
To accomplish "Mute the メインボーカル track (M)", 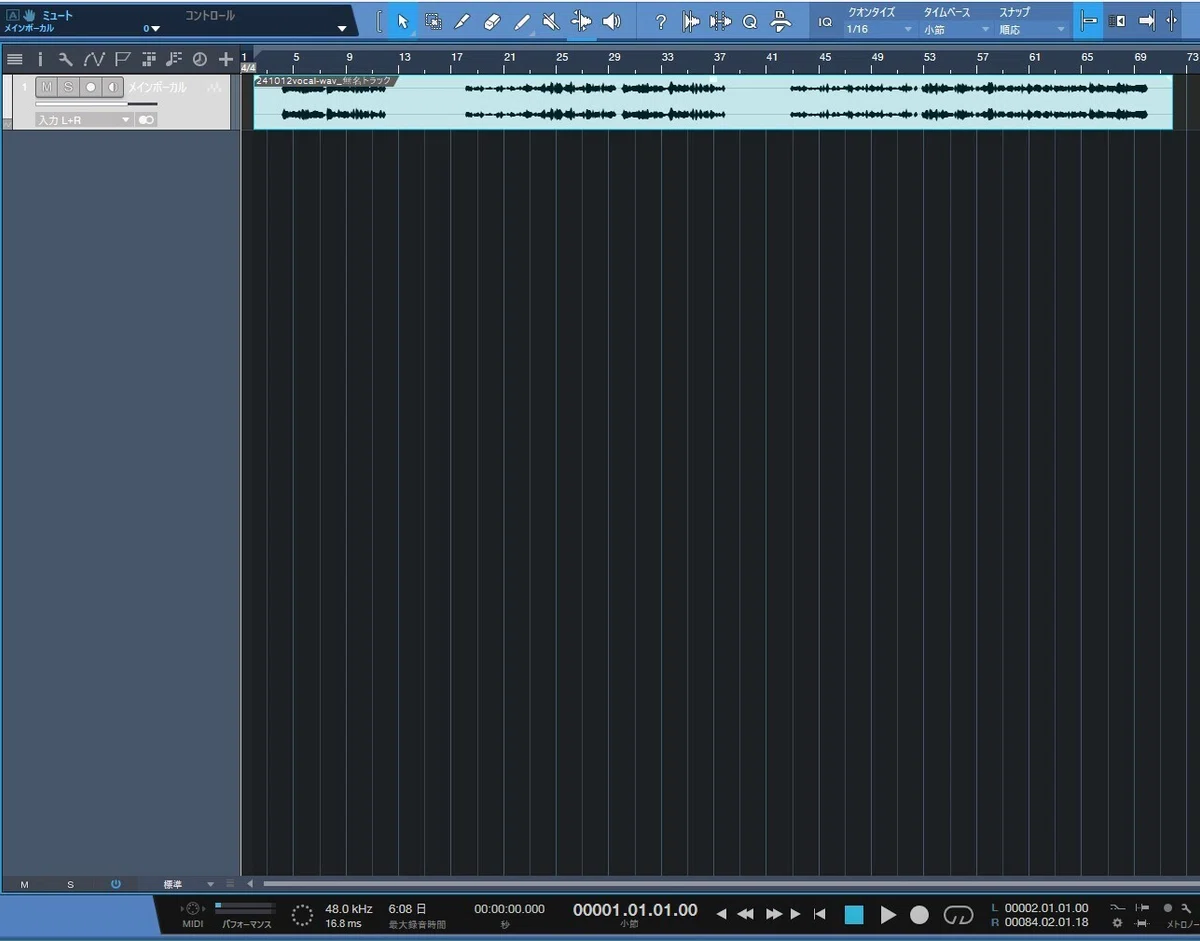I will point(46,87).
